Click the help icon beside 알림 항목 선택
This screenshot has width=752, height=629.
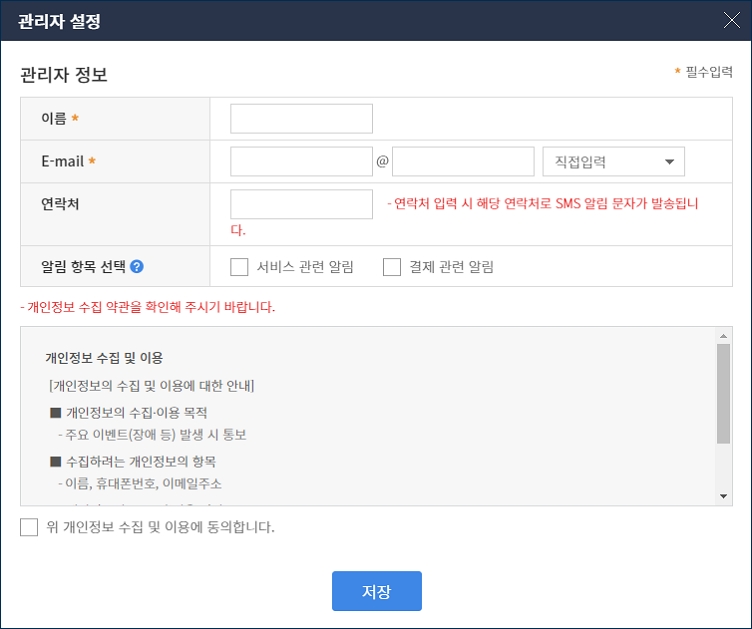click(137, 267)
